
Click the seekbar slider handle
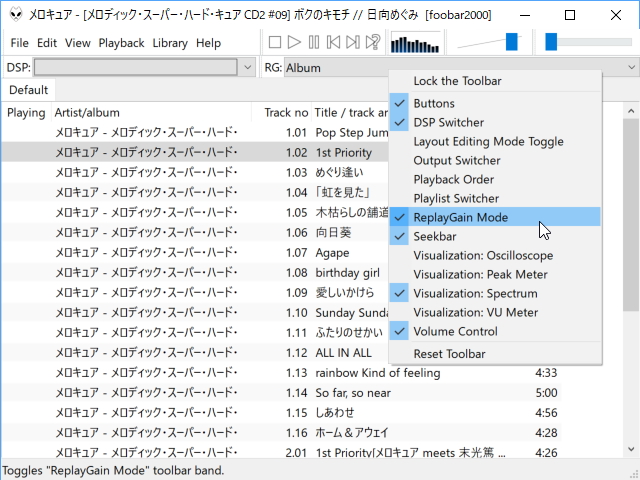coord(551,42)
